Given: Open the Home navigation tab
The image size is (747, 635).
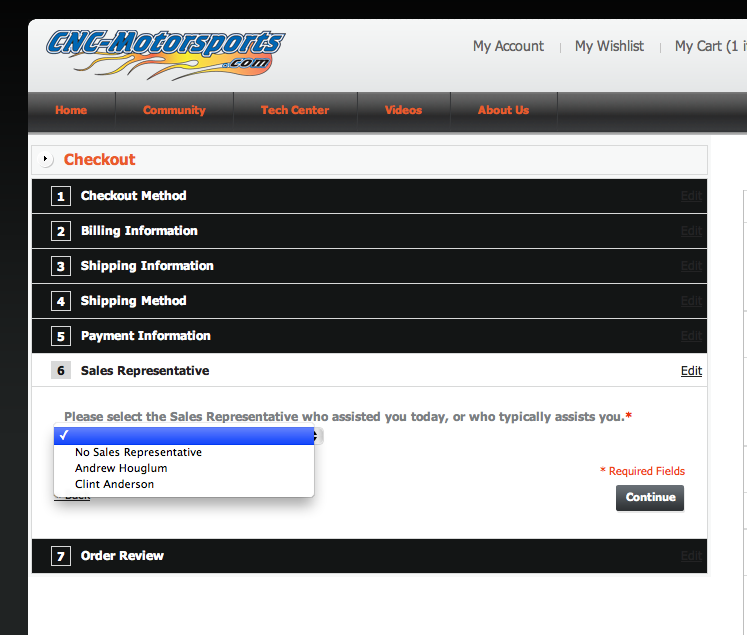Looking at the screenshot, I should [71, 110].
